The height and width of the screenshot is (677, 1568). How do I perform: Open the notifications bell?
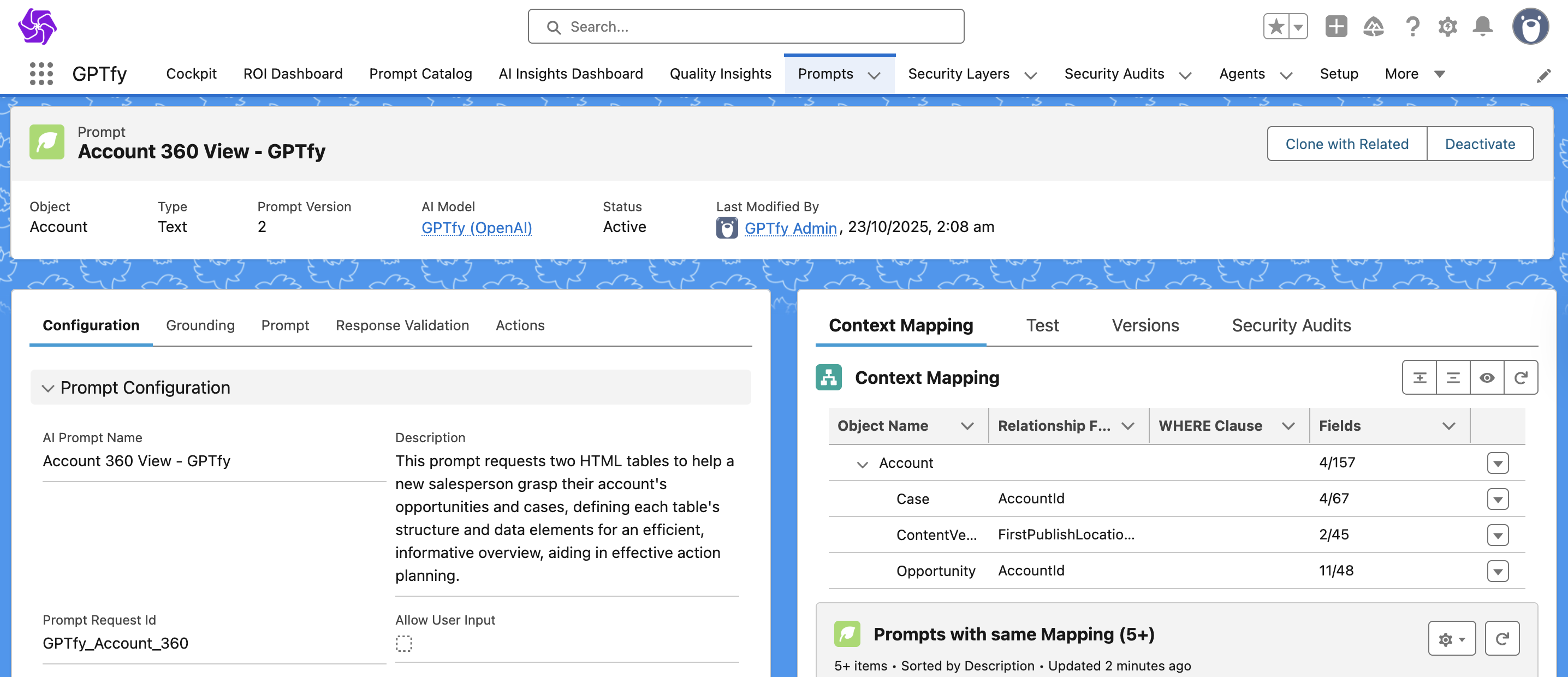tap(1482, 27)
